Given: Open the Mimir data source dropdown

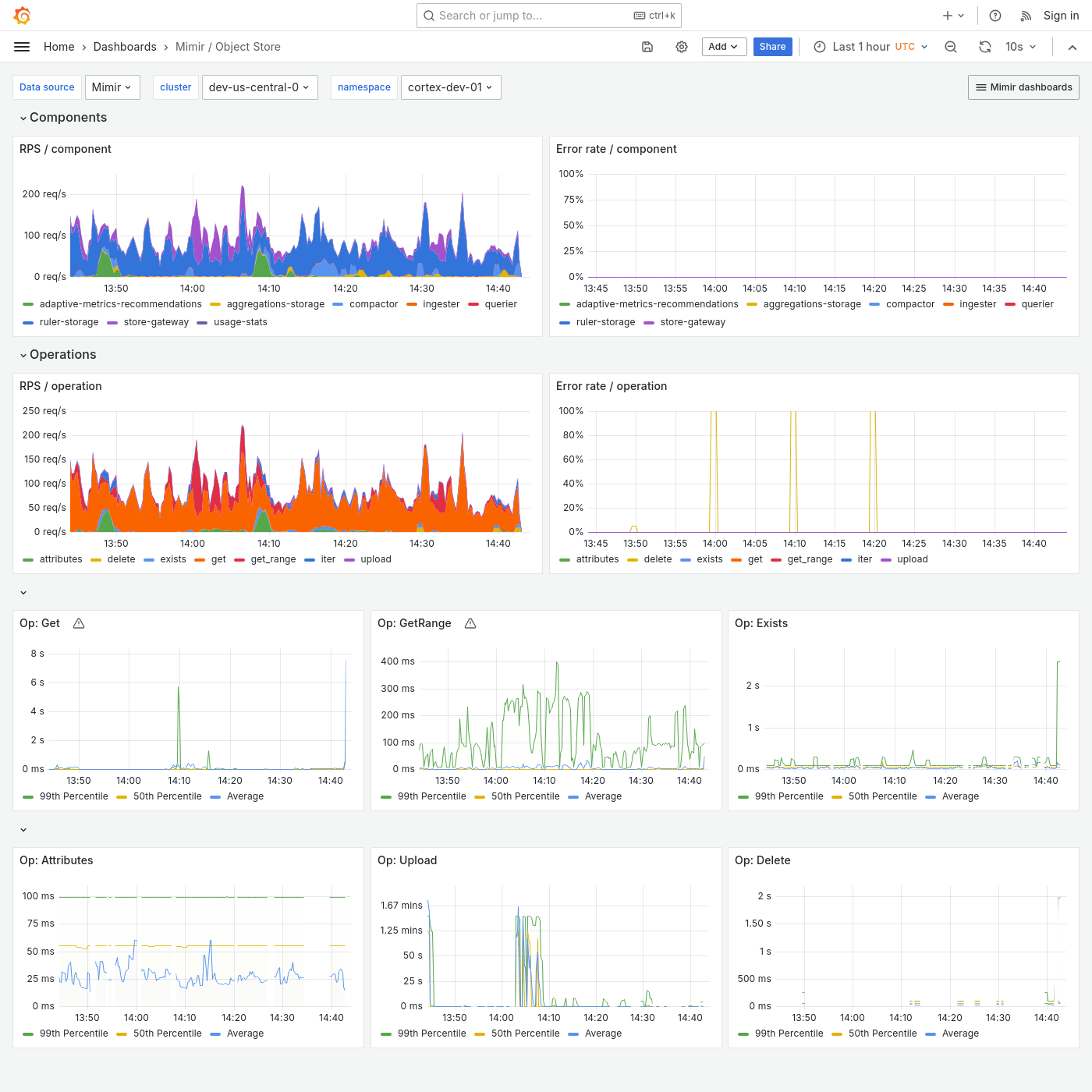Looking at the screenshot, I should pos(112,87).
